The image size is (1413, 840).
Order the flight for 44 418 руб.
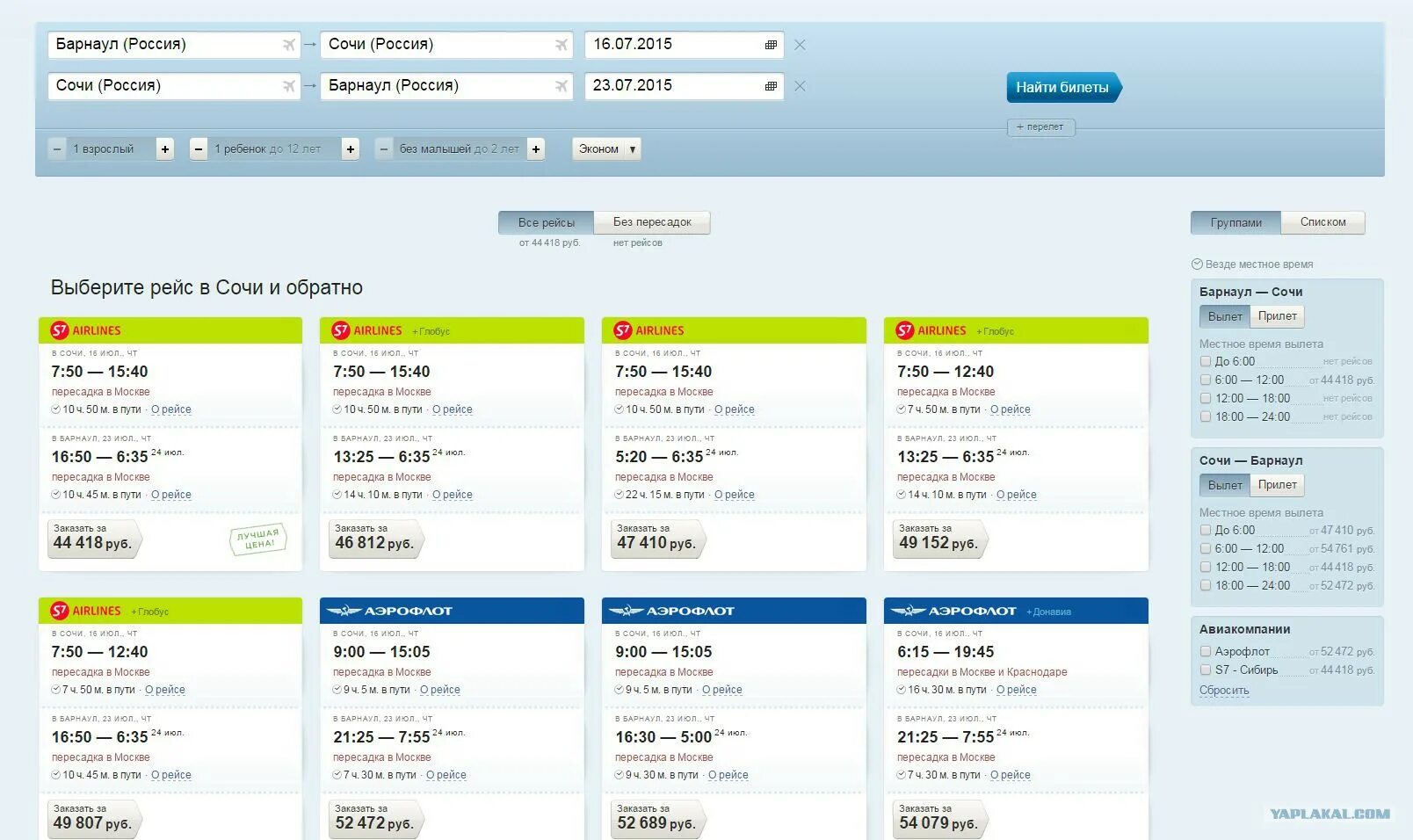pyautogui.click(x=93, y=538)
